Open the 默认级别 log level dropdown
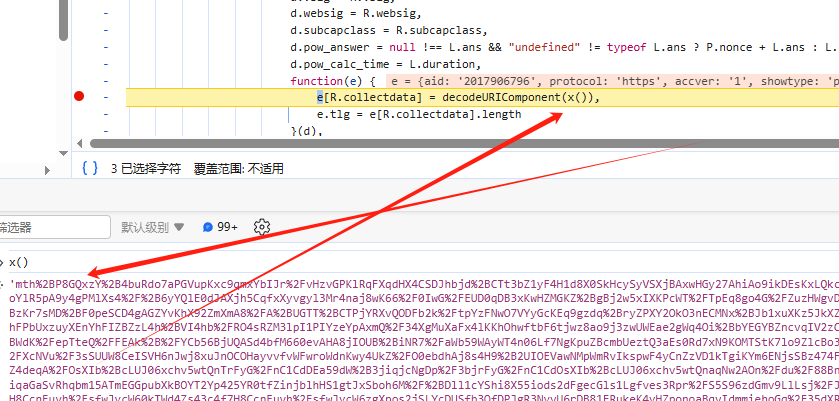839x401 pixels. (152, 228)
